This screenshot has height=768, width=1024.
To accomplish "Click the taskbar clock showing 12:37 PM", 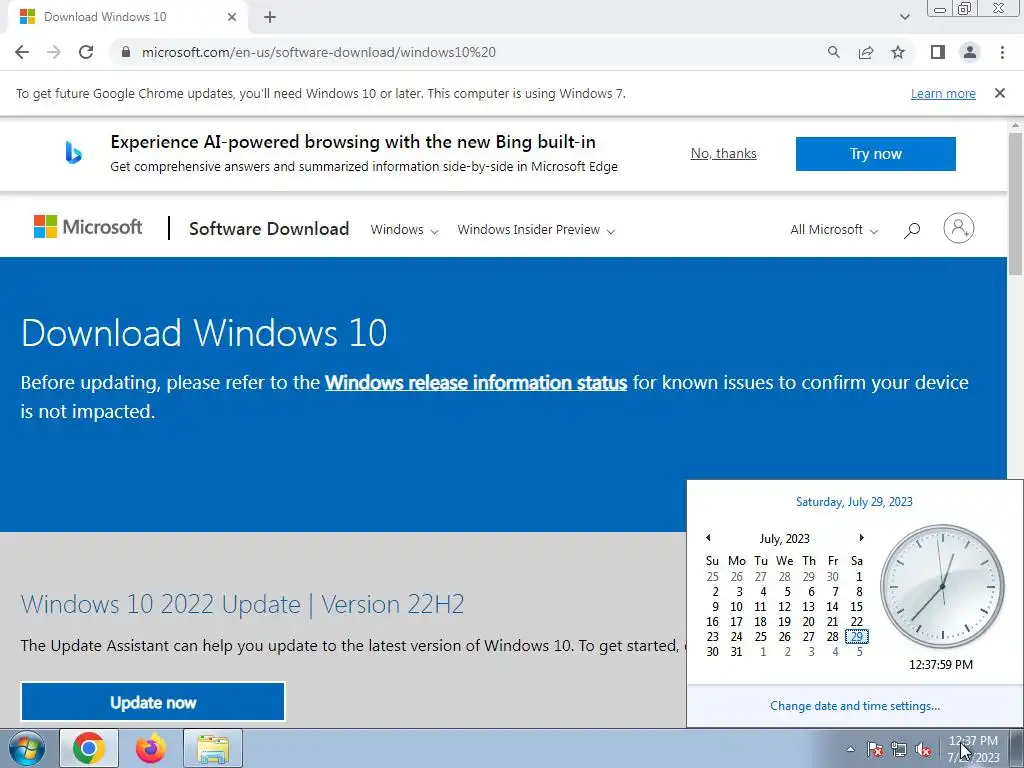I will coord(973,749).
